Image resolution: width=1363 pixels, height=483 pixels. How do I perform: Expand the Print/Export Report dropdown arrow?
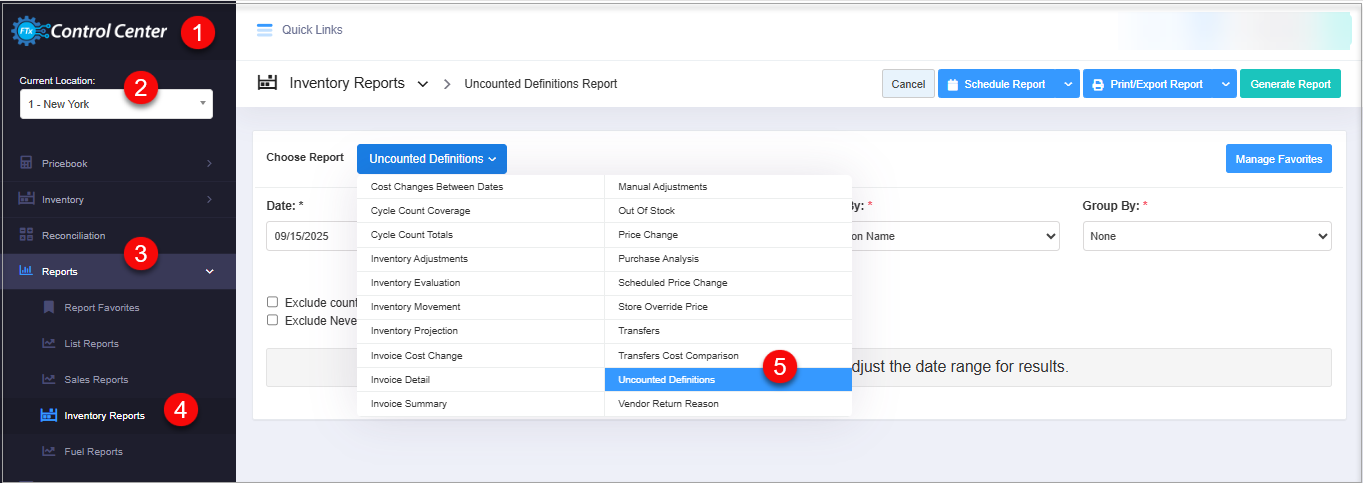(1226, 84)
